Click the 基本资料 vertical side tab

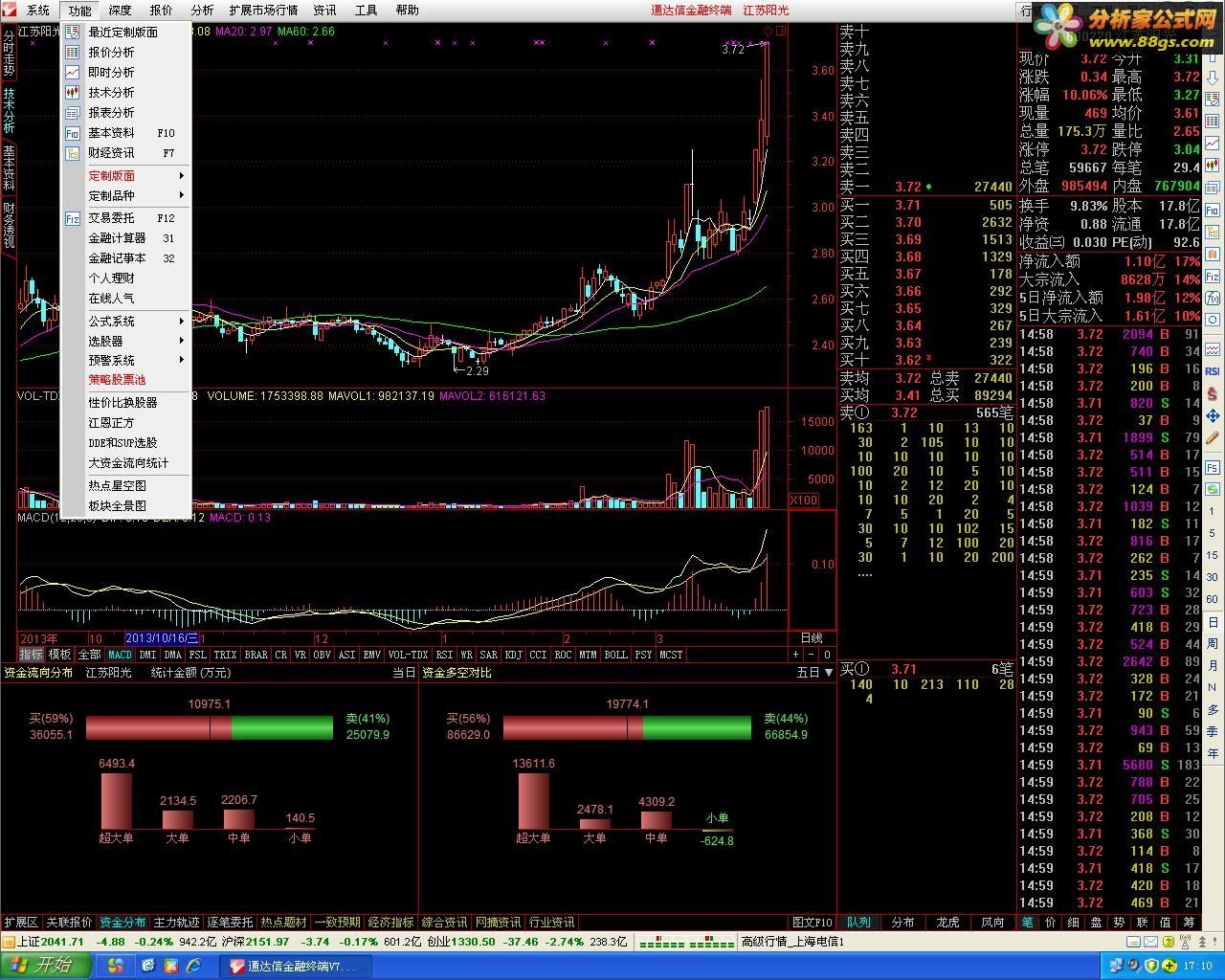click(x=9, y=167)
